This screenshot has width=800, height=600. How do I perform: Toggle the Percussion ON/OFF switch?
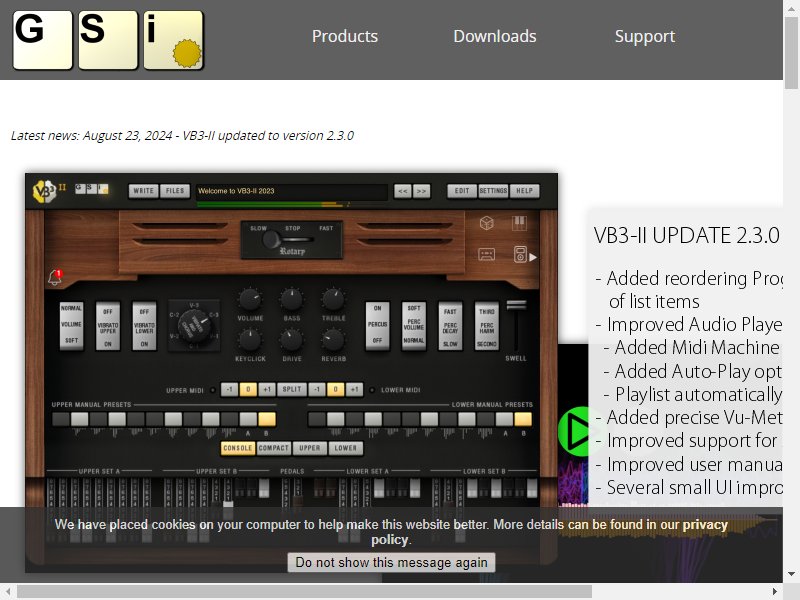(x=378, y=325)
